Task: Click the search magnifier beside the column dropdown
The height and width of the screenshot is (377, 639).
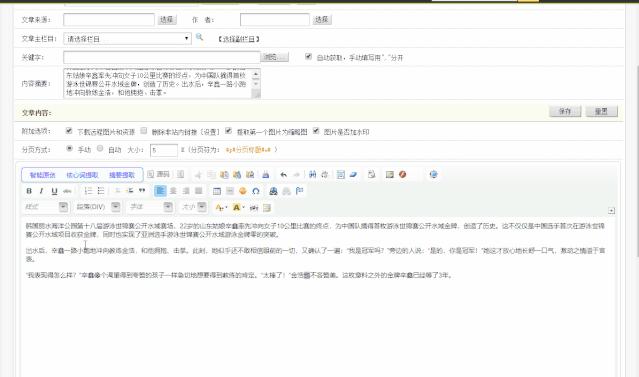Action: (199, 37)
